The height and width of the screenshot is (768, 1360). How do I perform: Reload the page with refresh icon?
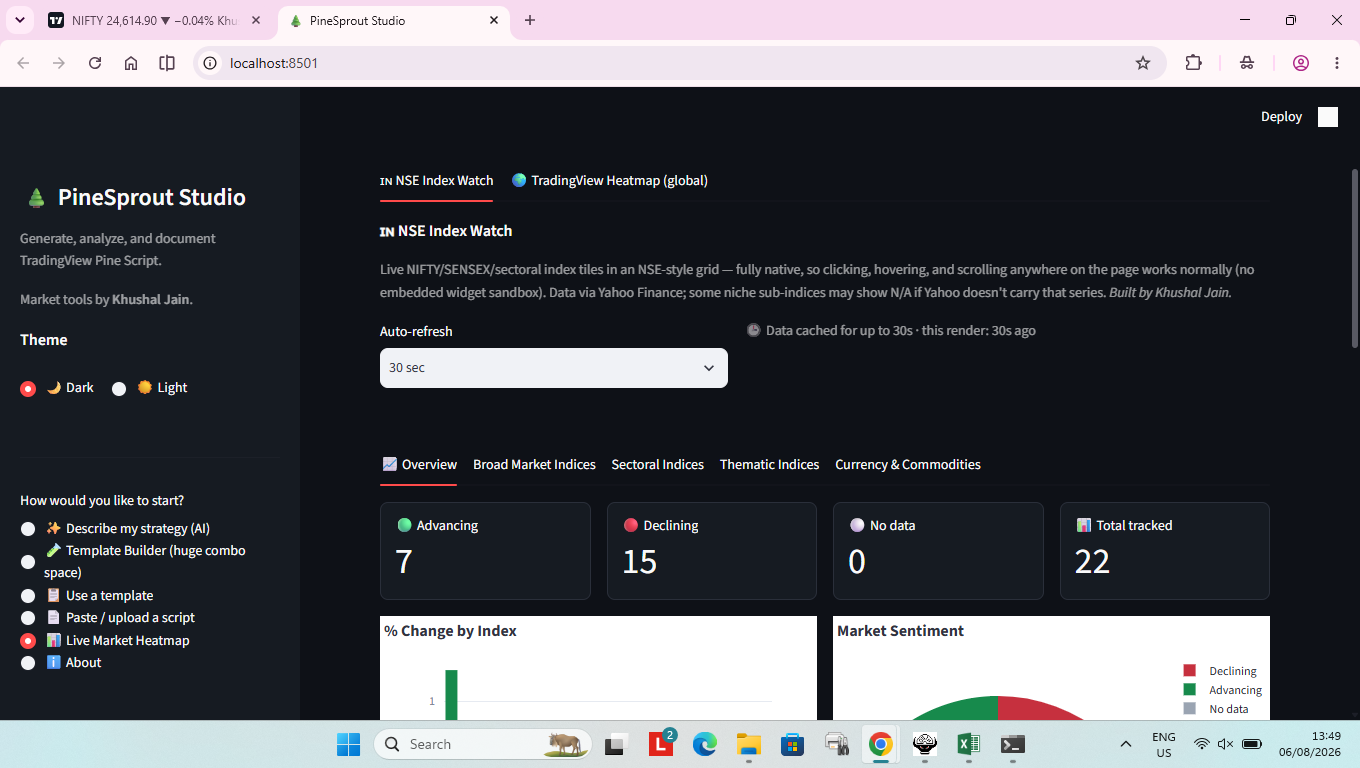tap(95, 63)
